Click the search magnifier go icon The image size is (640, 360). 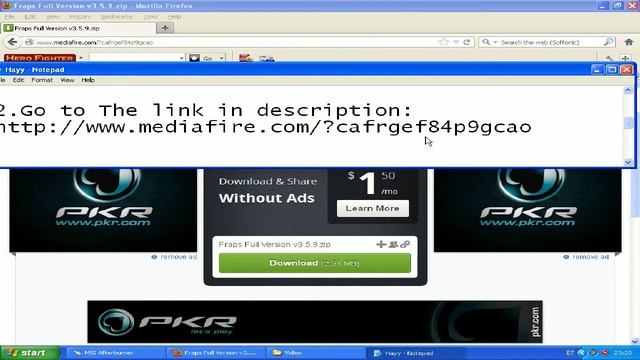[608, 42]
